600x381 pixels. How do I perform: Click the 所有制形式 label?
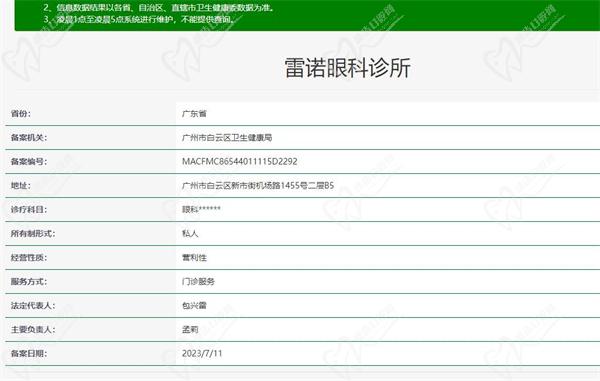pyautogui.click(x=33, y=233)
